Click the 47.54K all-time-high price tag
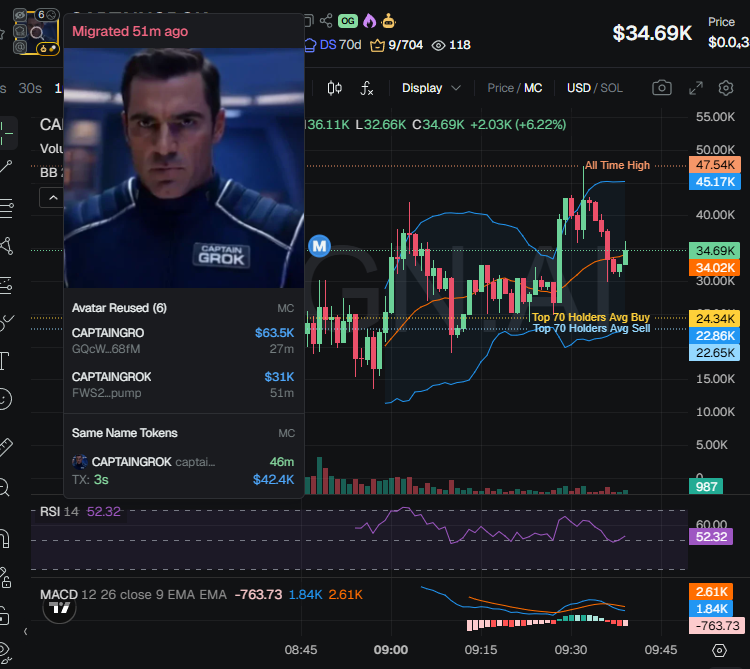 point(715,165)
